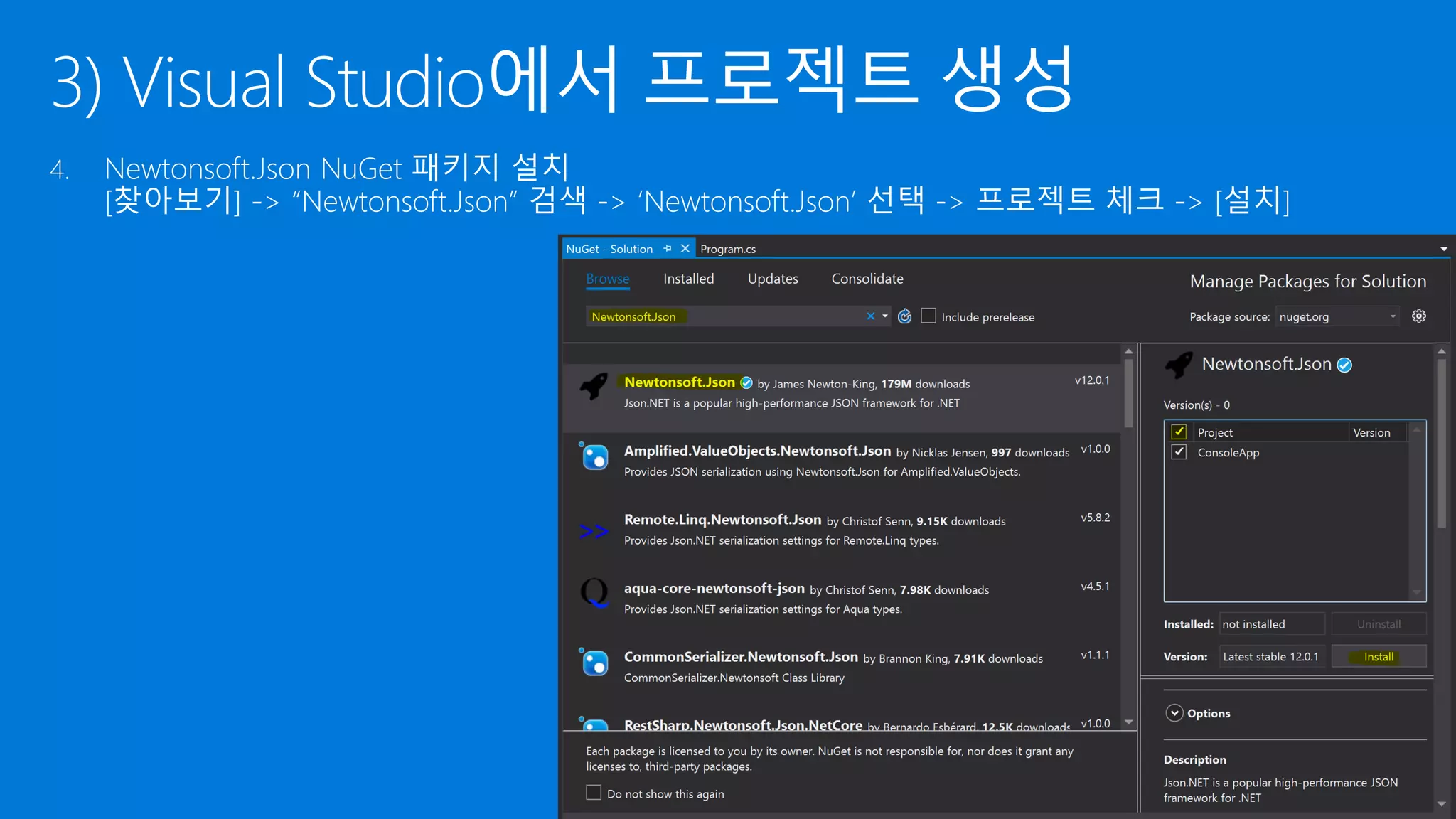Open the Package source dropdown
The width and height of the screenshot is (1456, 819).
(x=1337, y=316)
